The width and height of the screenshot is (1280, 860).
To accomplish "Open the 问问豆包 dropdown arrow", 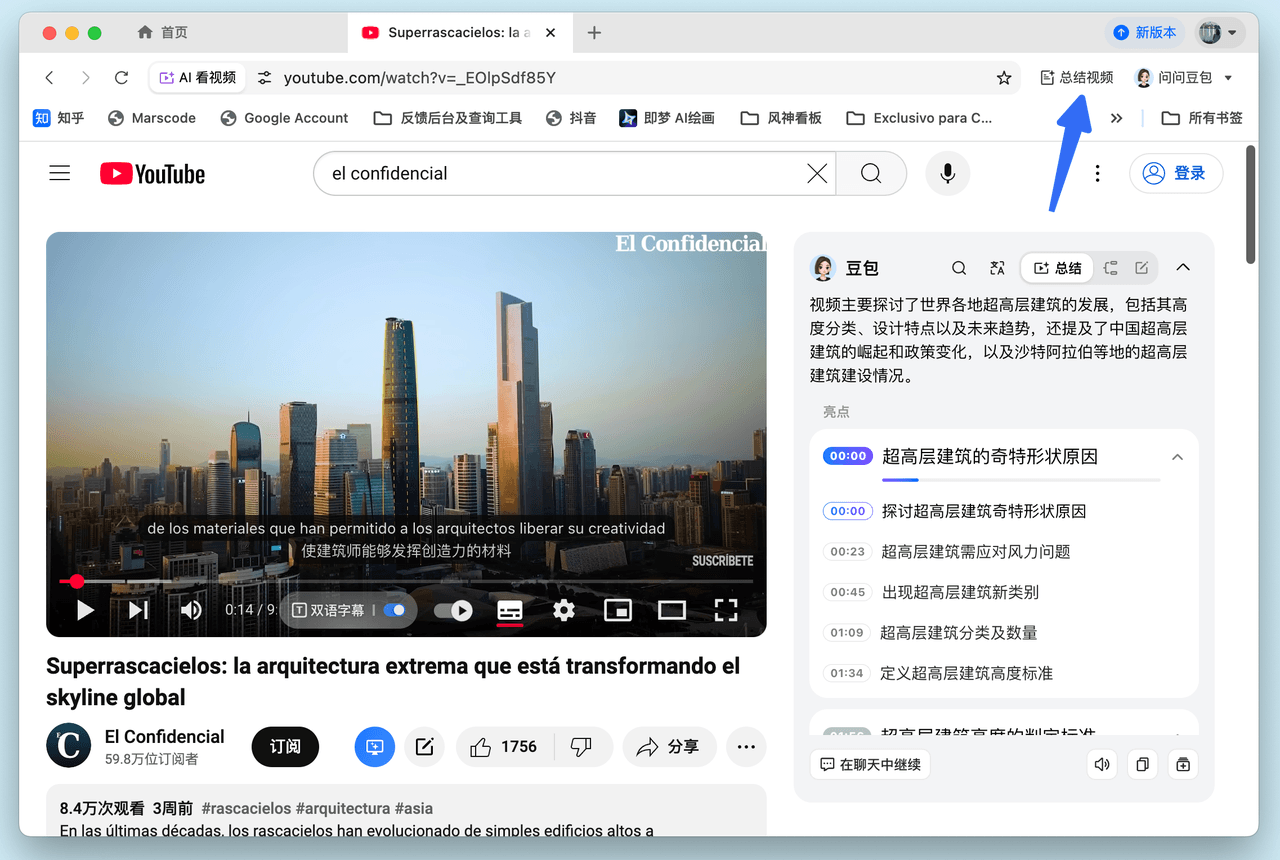I will (x=1229, y=78).
